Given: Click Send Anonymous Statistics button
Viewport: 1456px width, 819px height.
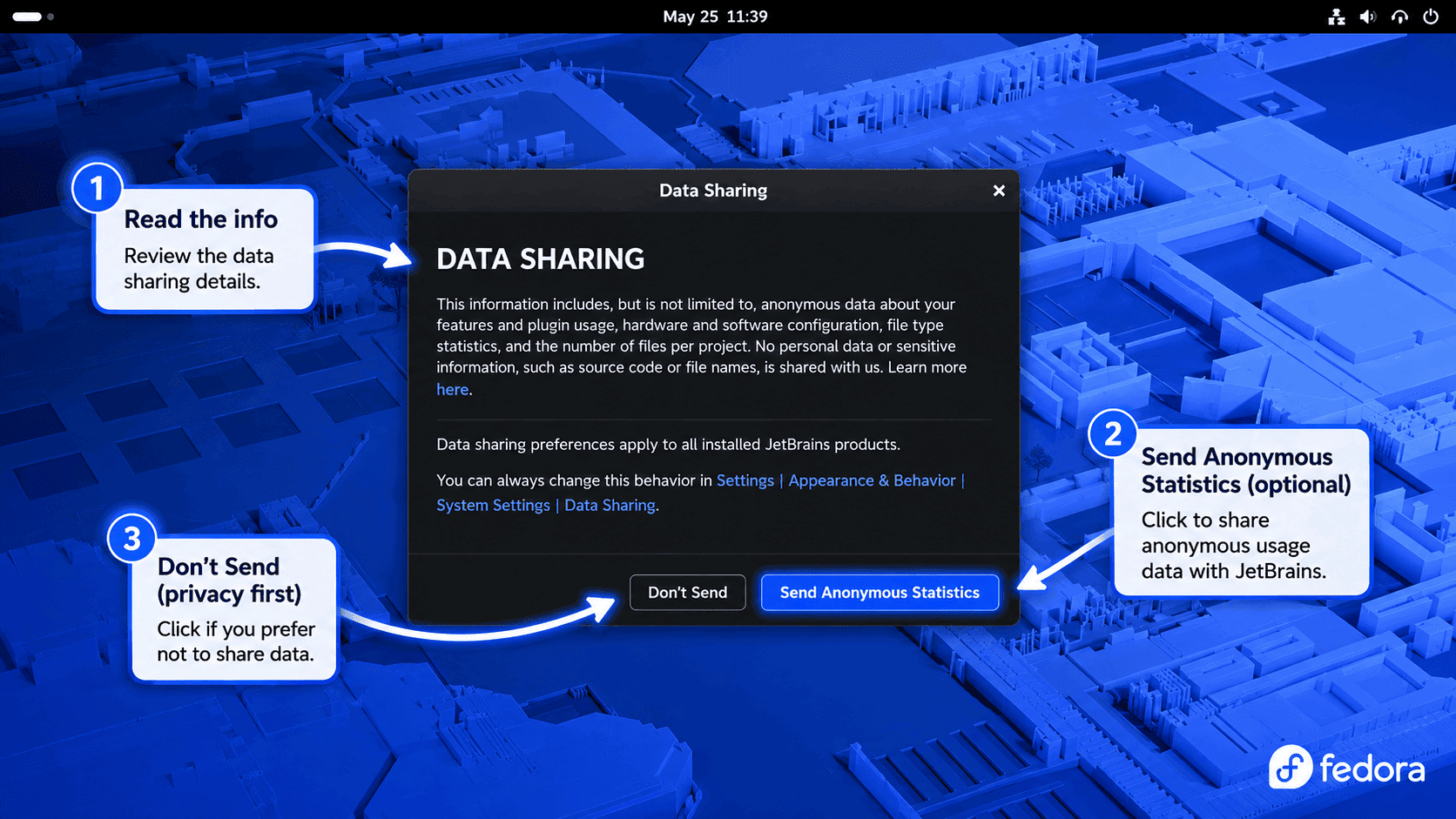Looking at the screenshot, I should point(880,593).
